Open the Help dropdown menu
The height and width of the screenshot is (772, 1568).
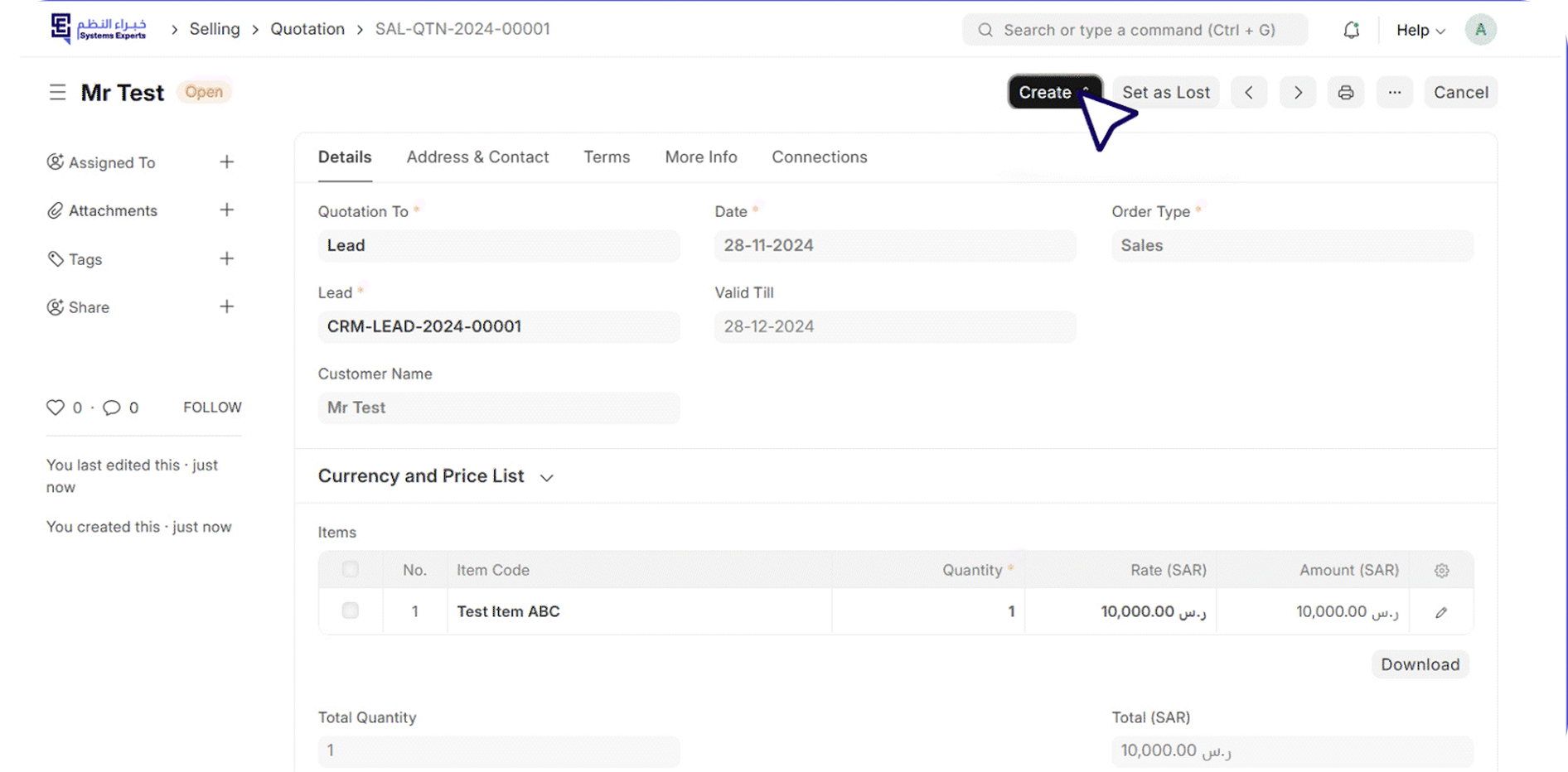pos(1420,31)
